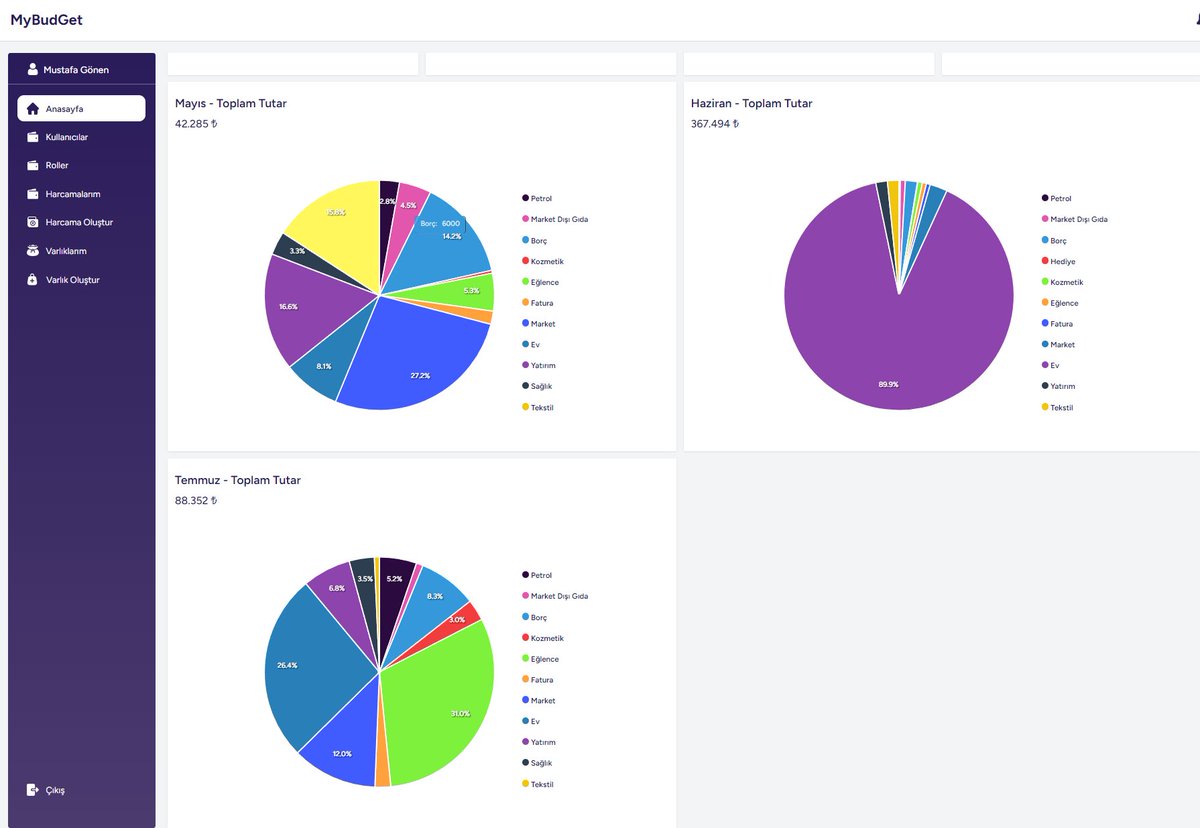Toggle Ev legend in Haziran chart
1200x828 pixels.
pos(1050,365)
